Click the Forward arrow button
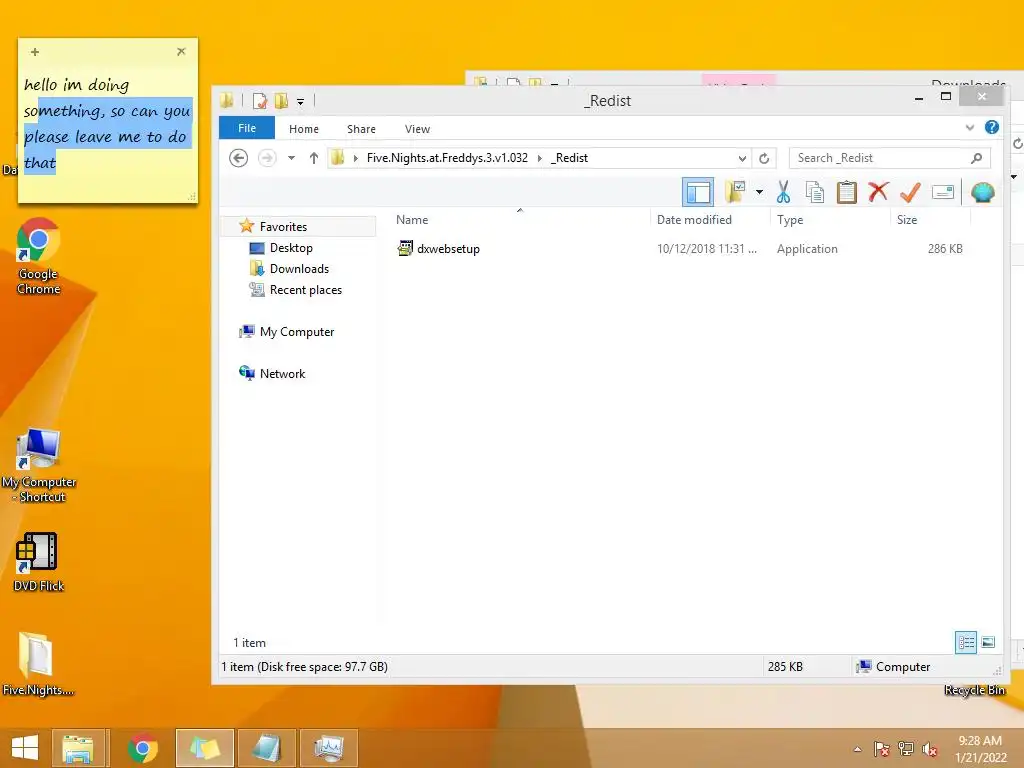The image size is (1024, 768). (266, 158)
